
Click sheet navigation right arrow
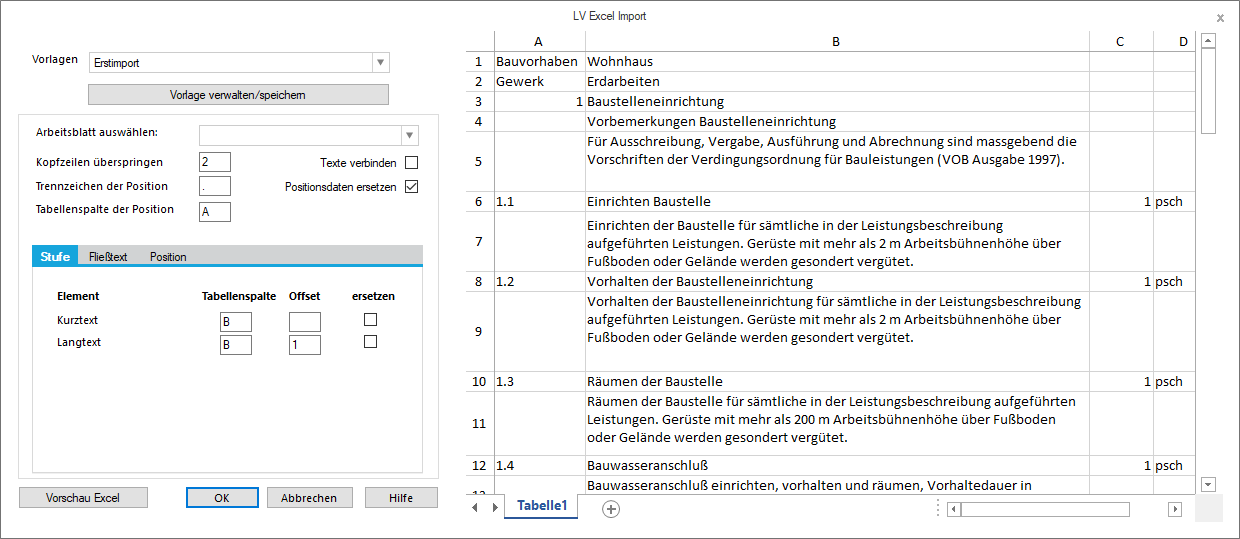coord(494,508)
